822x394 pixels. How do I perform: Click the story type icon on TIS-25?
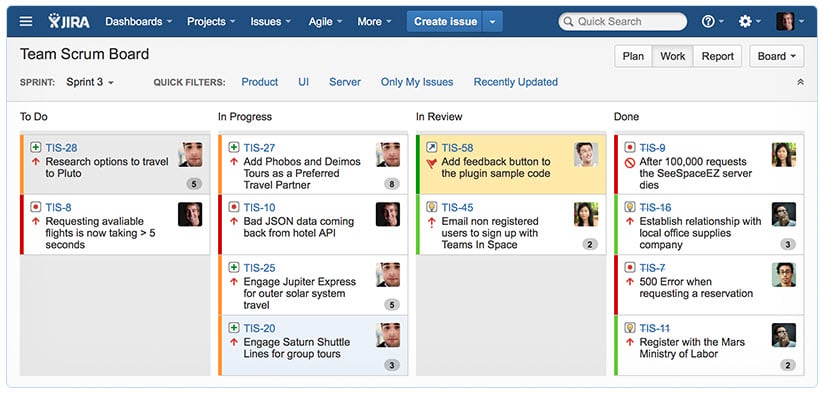234,268
